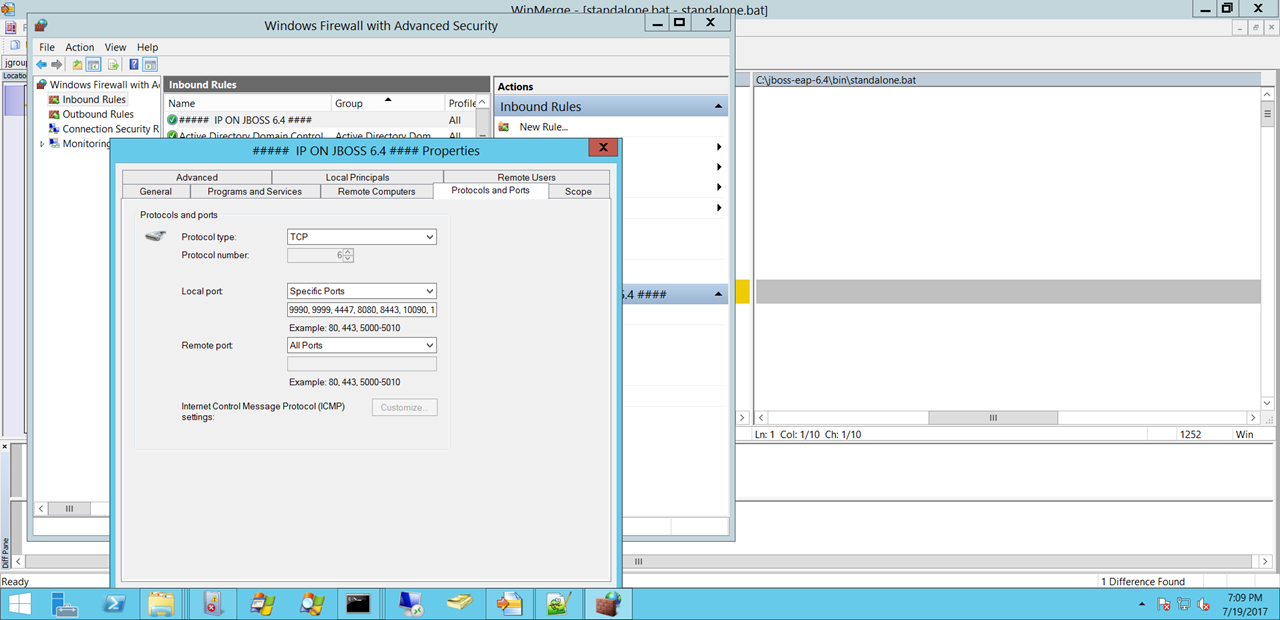1280x620 pixels.
Task: Click the Forward arrow in the firewall toolbar
Action: click(57, 65)
